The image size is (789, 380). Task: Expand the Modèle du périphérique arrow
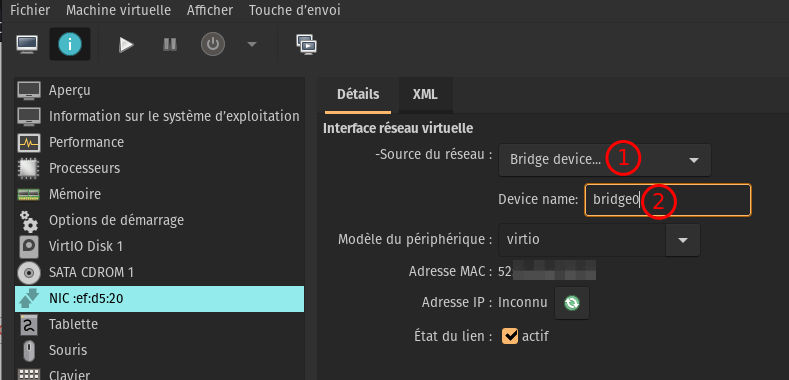point(683,240)
